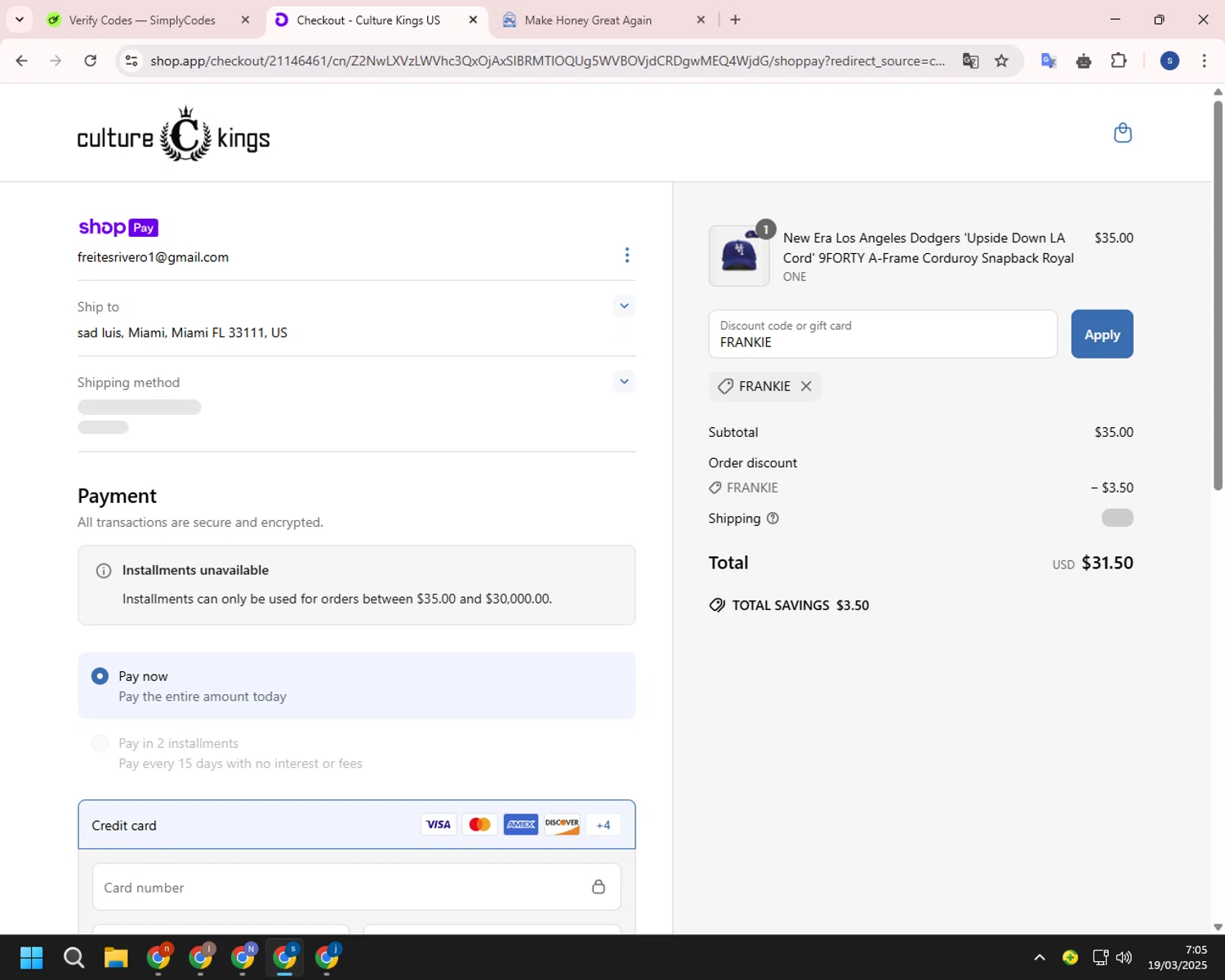Expand the Shipping method section
The height and width of the screenshot is (980, 1225).
pos(624,381)
